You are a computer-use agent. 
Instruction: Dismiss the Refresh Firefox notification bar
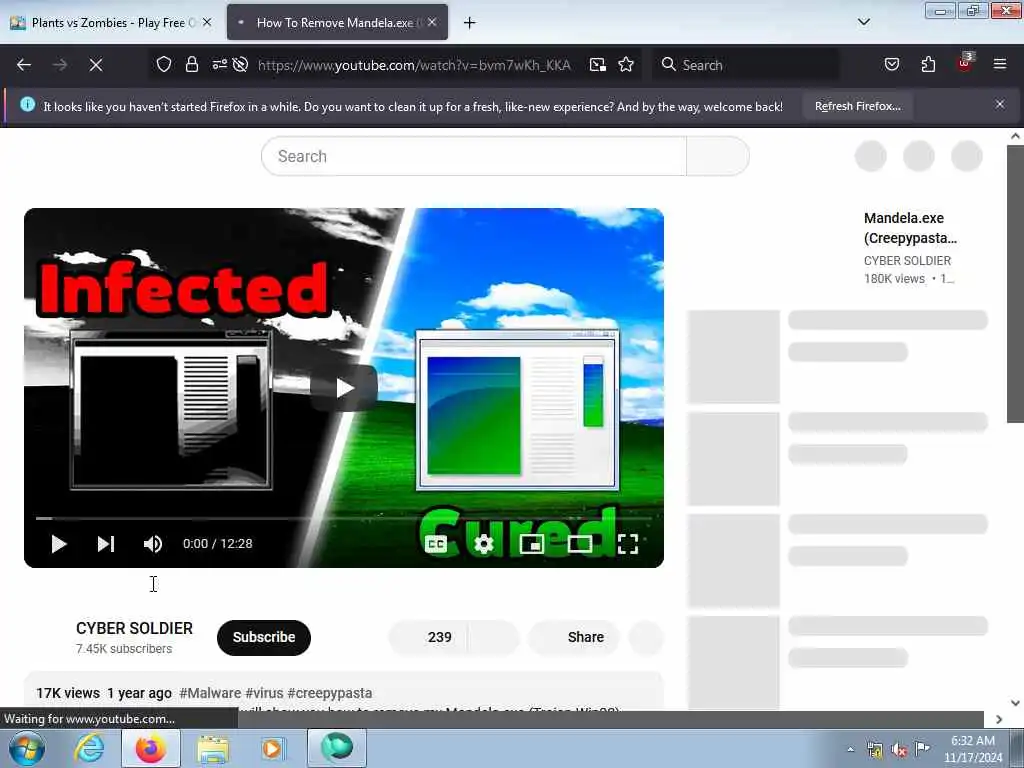[x=1000, y=104]
